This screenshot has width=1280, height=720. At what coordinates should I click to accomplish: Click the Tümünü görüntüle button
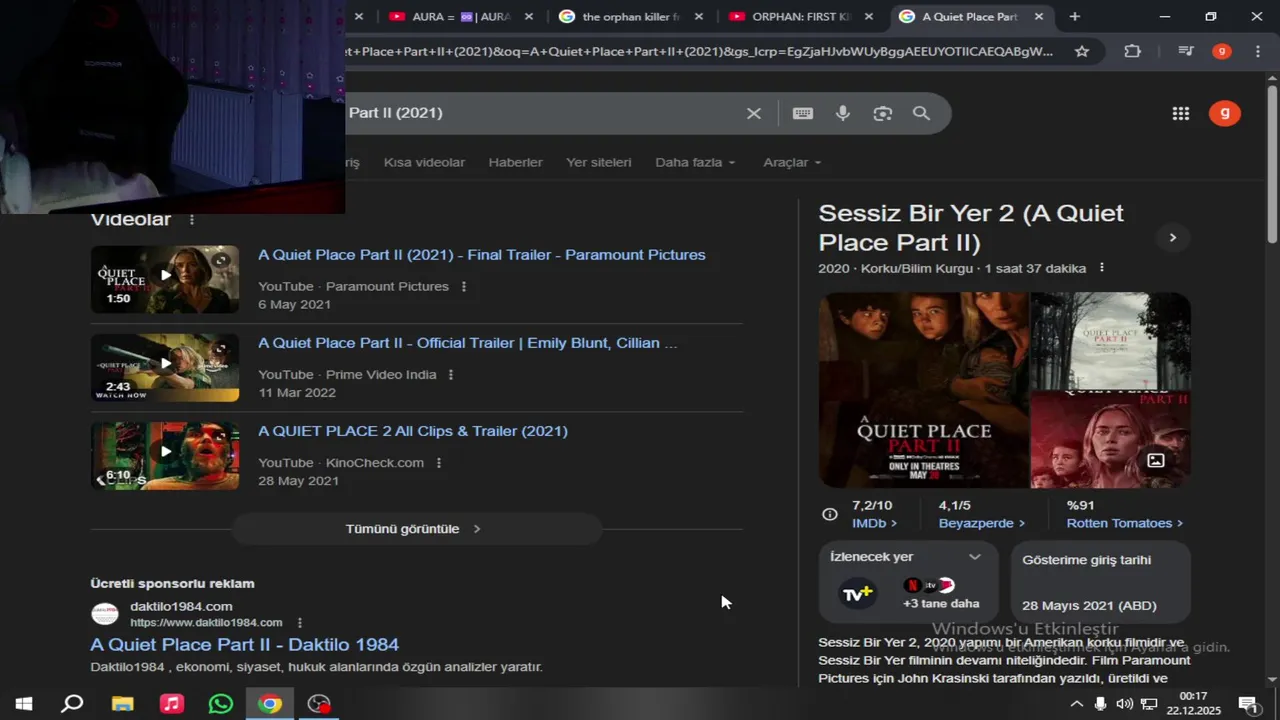(x=416, y=529)
